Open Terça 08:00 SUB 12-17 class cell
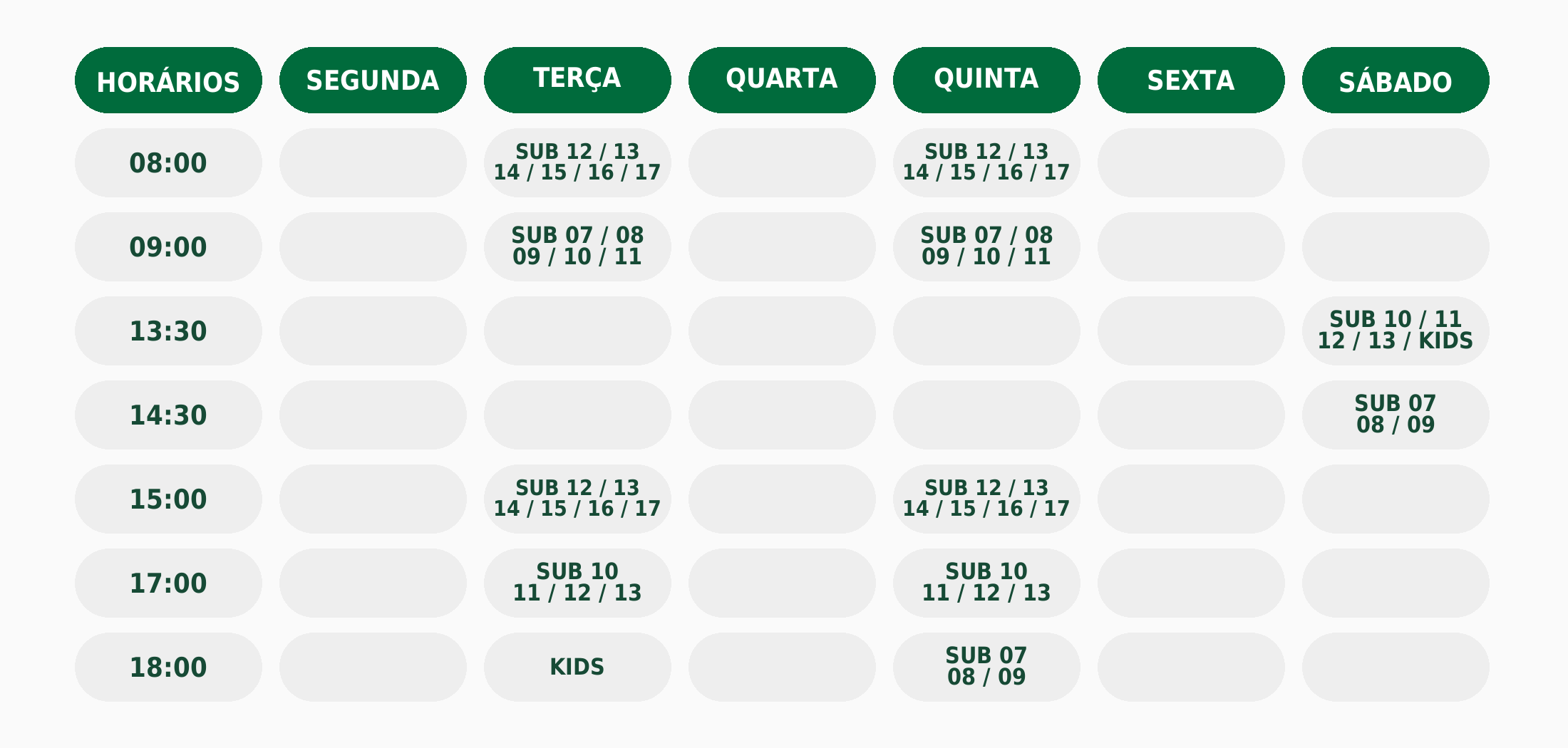Image resolution: width=1568 pixels, height=748 pixels. click(577, 162)
